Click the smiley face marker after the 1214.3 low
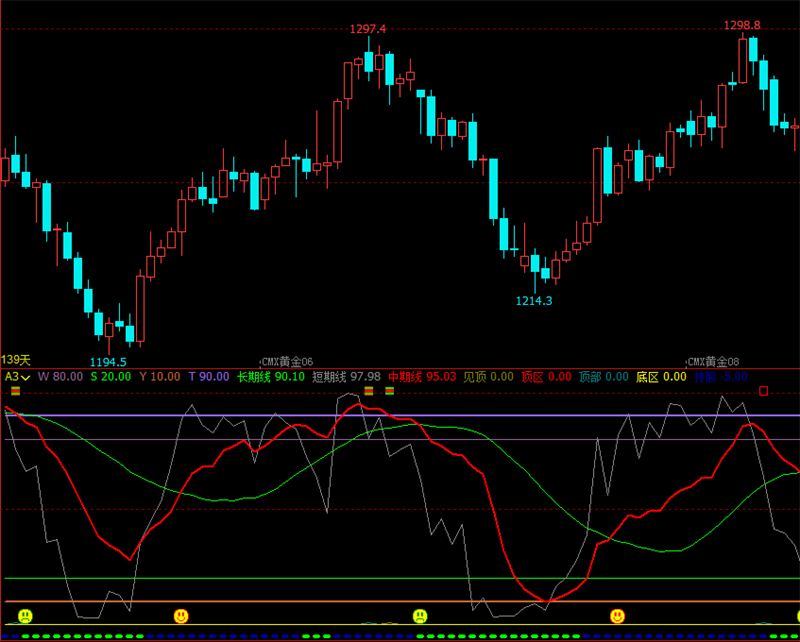Screen dimensions: 800x642 pyautogui.click(x=617, y=616)
